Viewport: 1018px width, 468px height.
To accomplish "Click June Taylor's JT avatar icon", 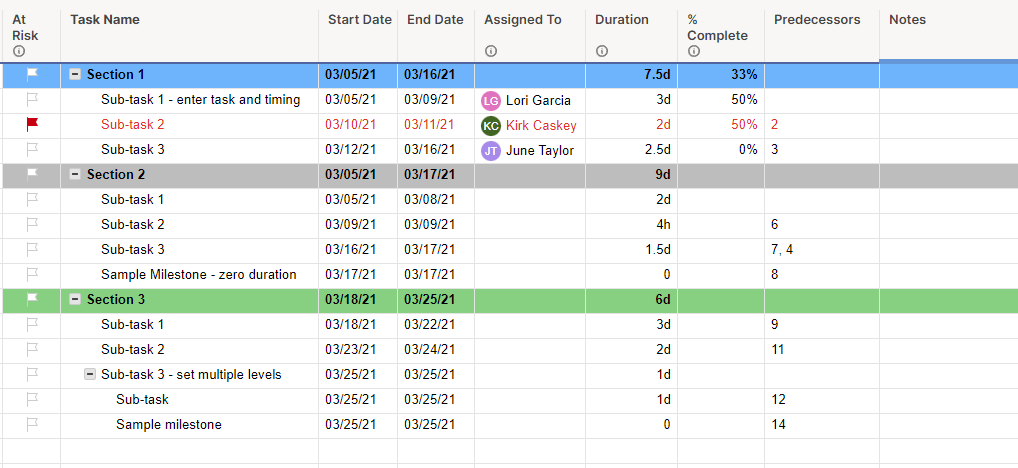I will (490, 150).
